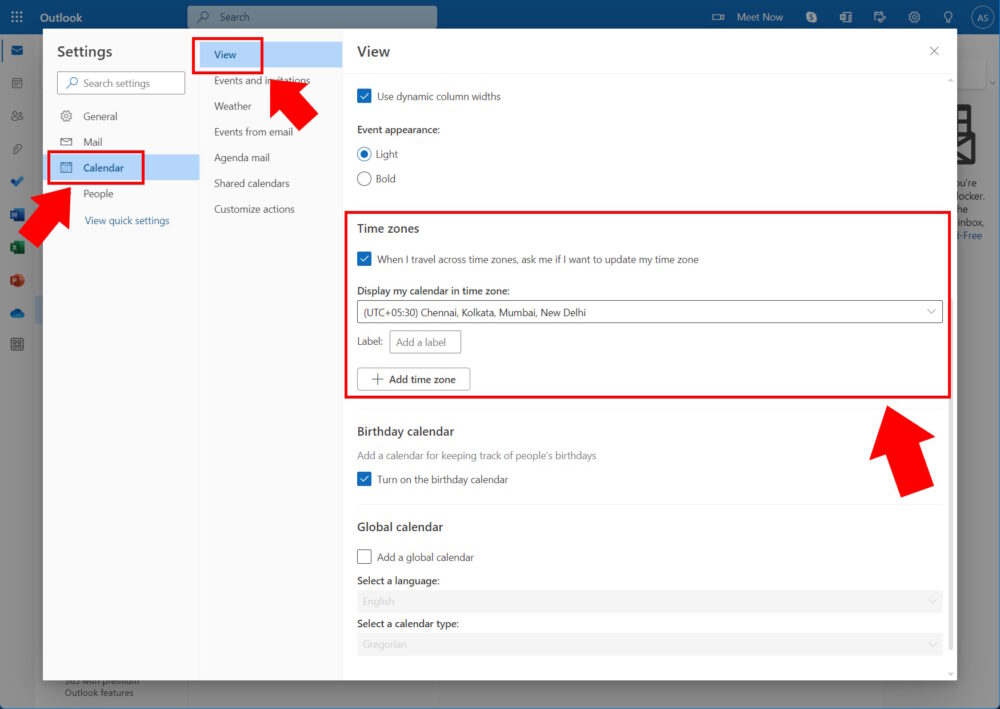Image resolution: width=1000 pixels, height=709 pixels.
Task: Open the app launcher waffle icon
Action: tap(17, 17)
